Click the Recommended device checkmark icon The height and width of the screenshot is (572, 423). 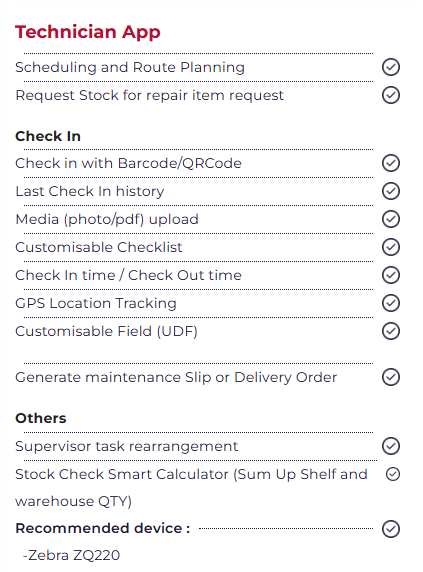(391, 529)
